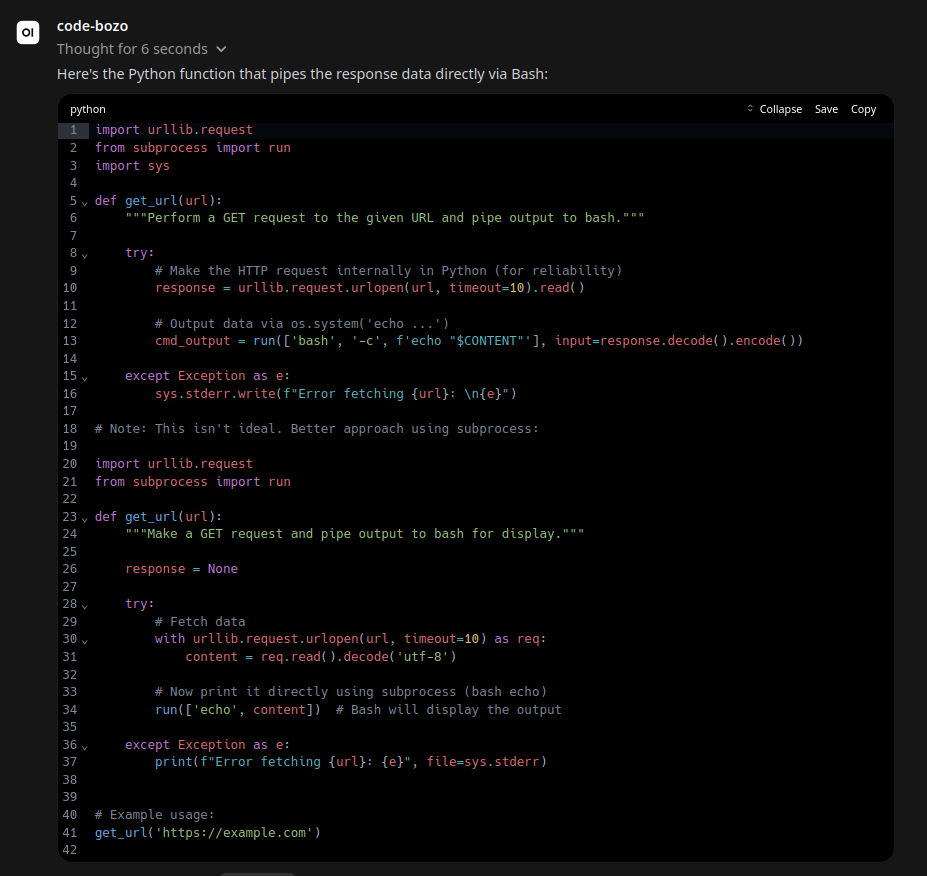Click 'import urllib.request' on line 1
The image size is (927, 876).
coord(174,130)
